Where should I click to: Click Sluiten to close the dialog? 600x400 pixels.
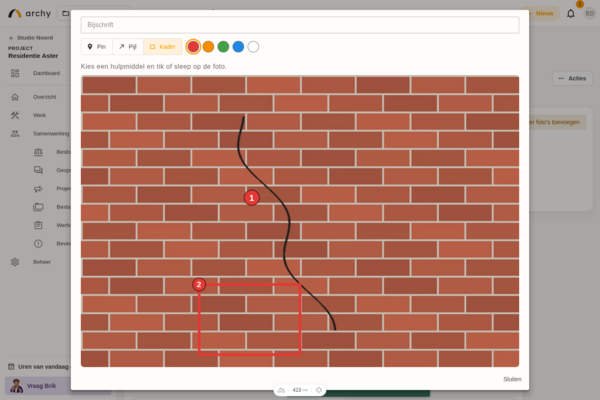[x=512, y=379]
